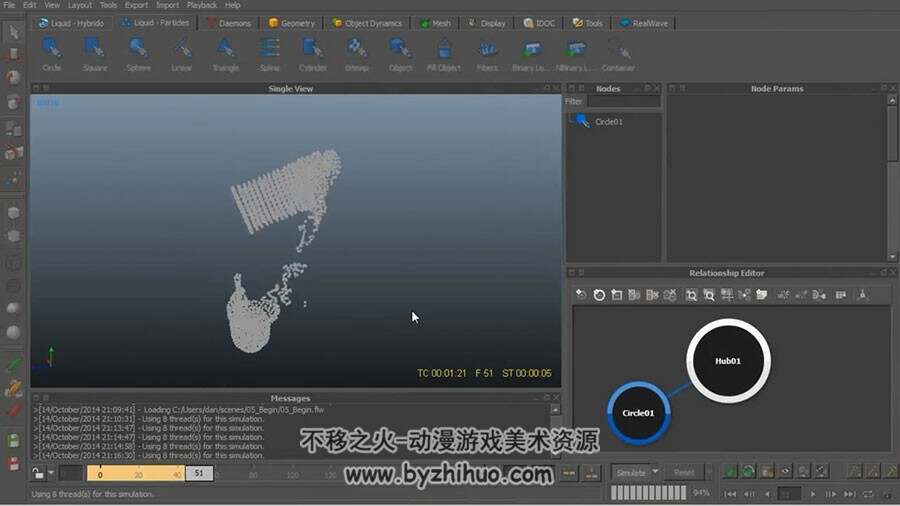Switch to the Geometry tab
Image resolution: width=900 pixels, height=506 pixels.
[x=292, y=23]
